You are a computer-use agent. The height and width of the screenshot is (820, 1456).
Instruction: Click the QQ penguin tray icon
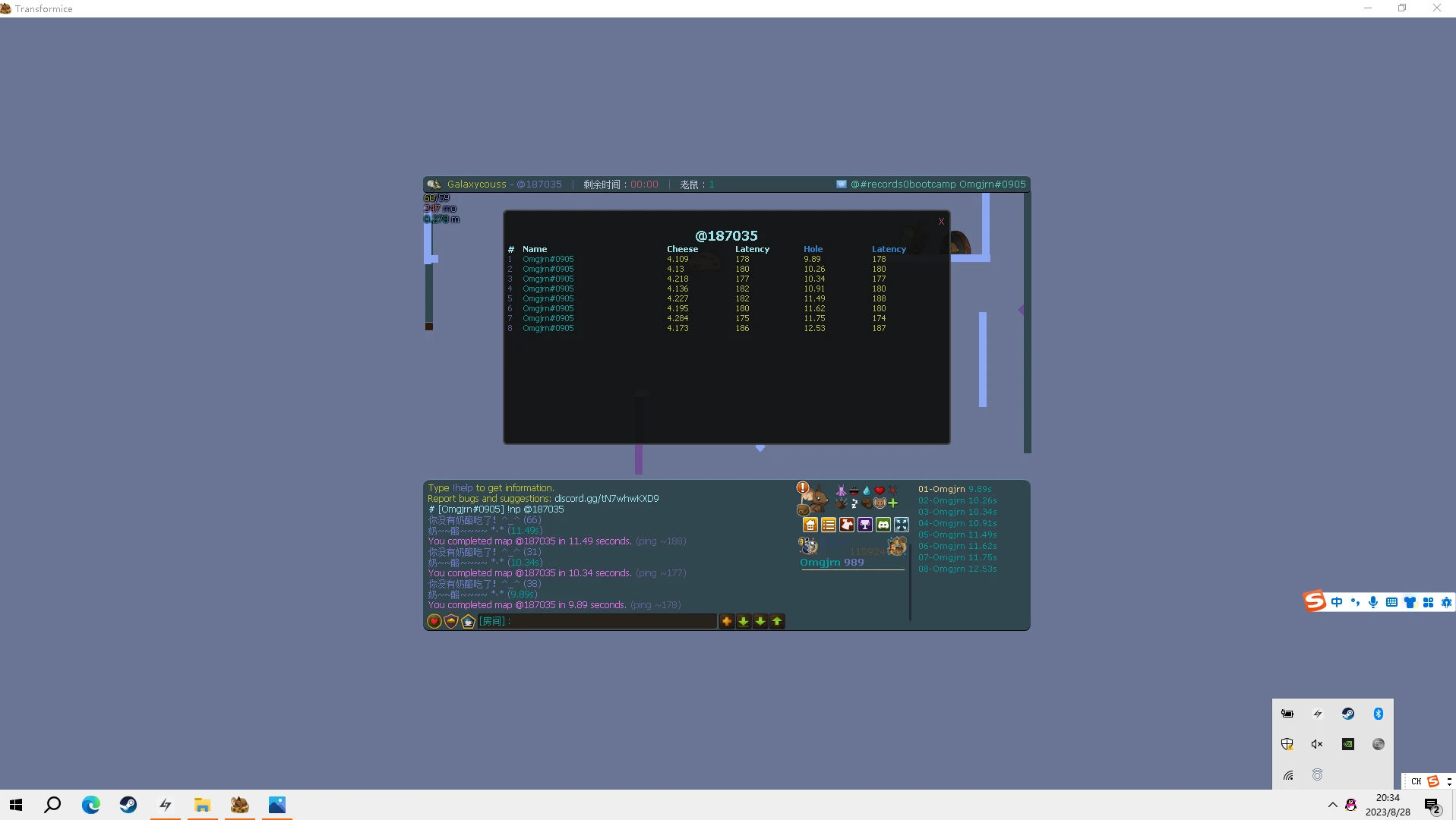coord(1350,805)
